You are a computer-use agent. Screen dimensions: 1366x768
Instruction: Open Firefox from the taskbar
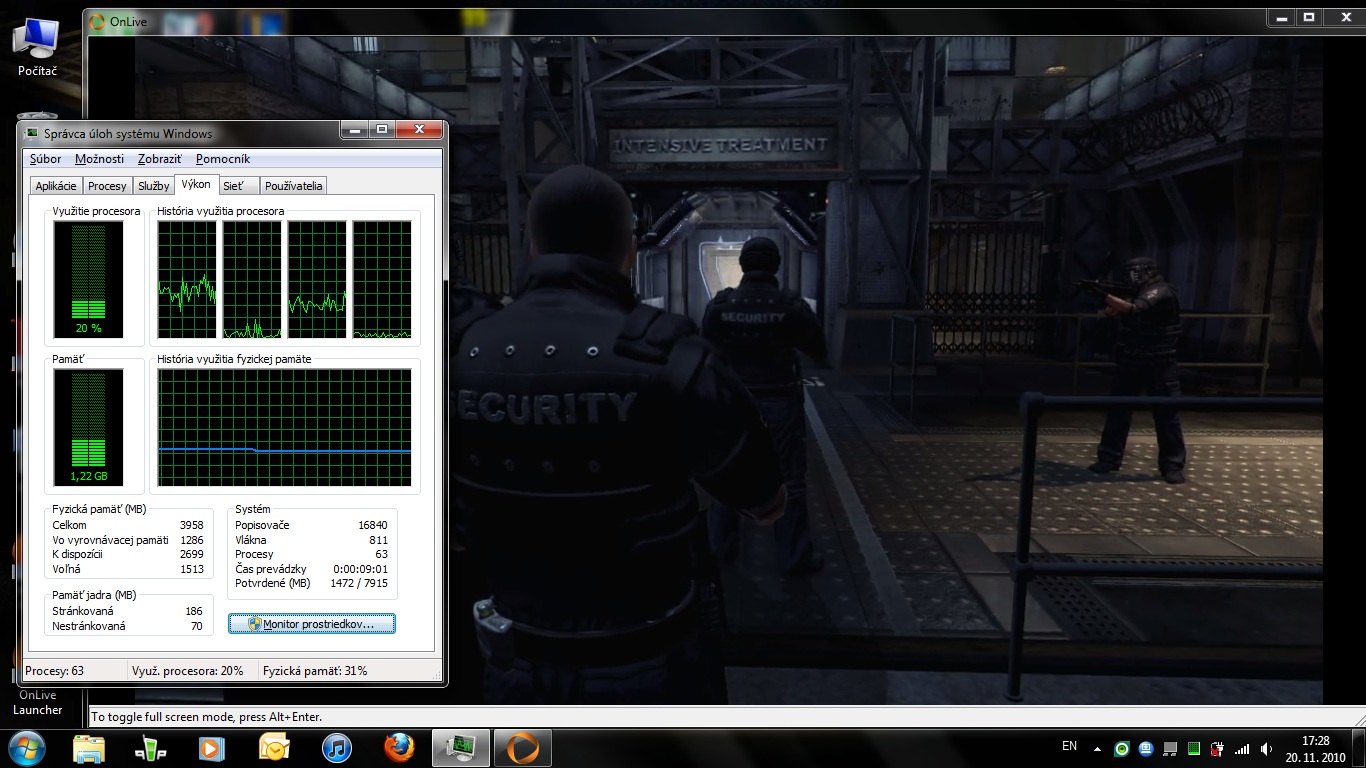coord(399,748)
